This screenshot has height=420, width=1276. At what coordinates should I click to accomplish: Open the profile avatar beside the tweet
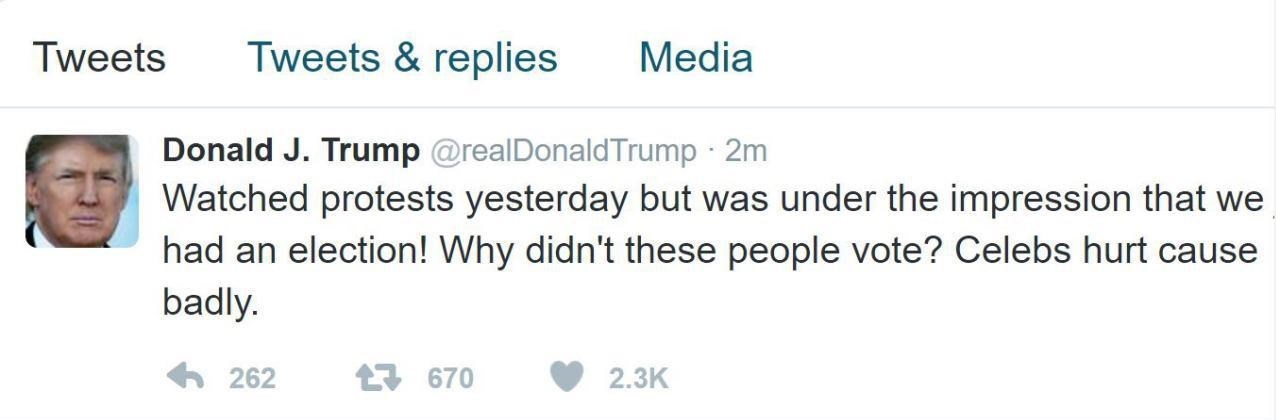click(82, 191)
